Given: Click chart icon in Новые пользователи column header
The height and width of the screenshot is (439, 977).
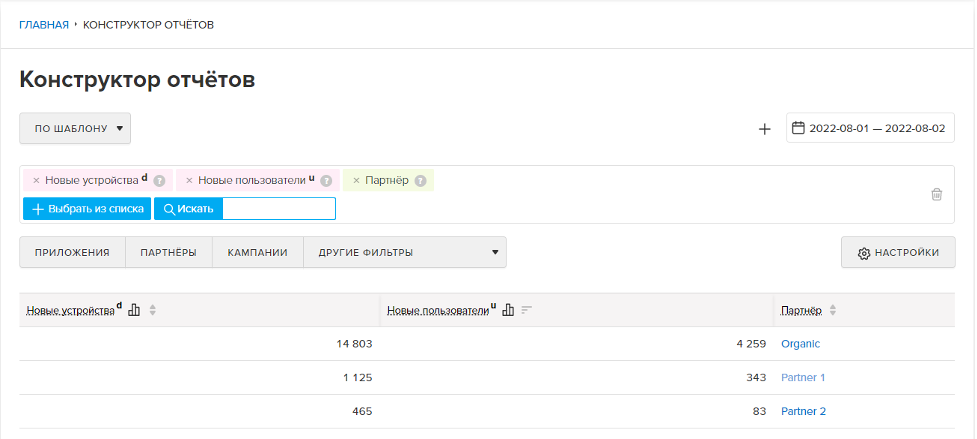Looking at the screenshot, I should [x=508, y=310].
